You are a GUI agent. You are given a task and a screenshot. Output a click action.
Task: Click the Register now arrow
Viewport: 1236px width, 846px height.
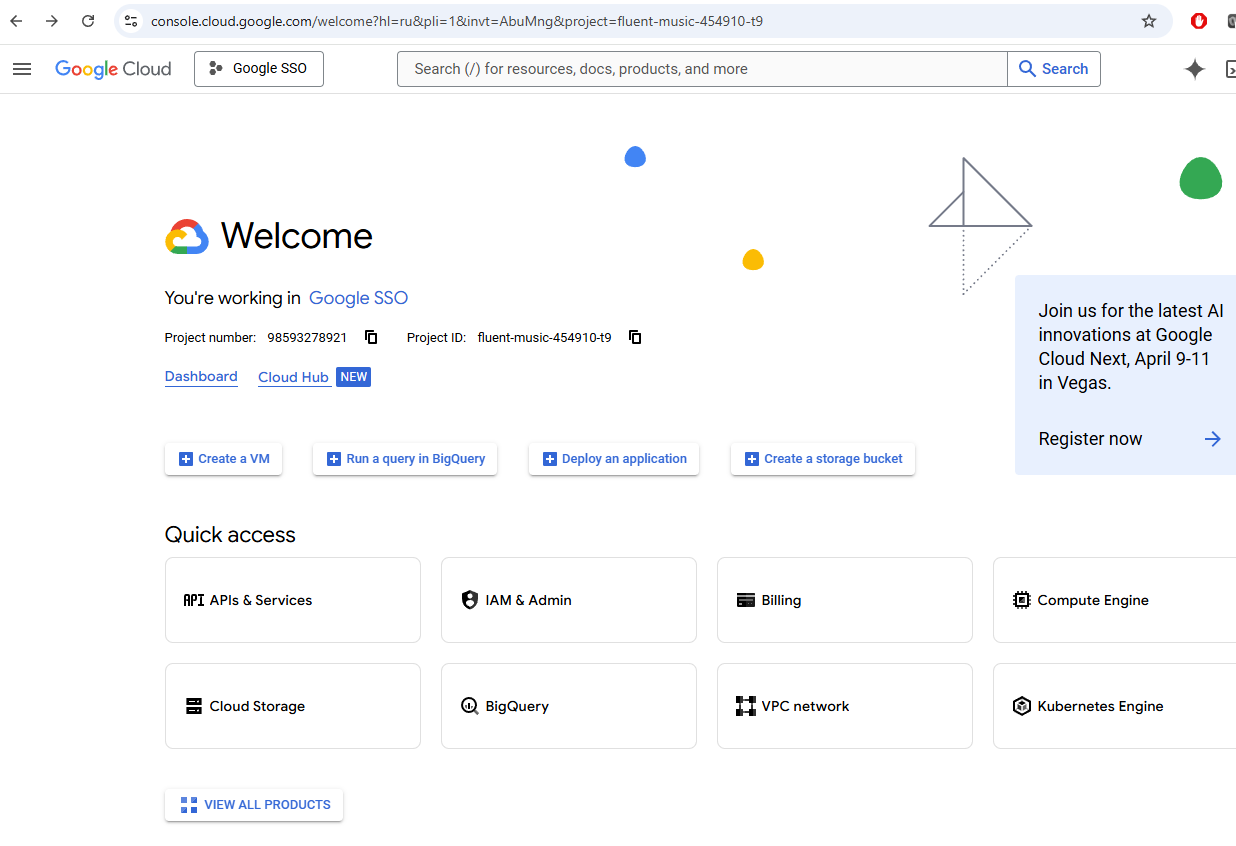click(1212, 439)
